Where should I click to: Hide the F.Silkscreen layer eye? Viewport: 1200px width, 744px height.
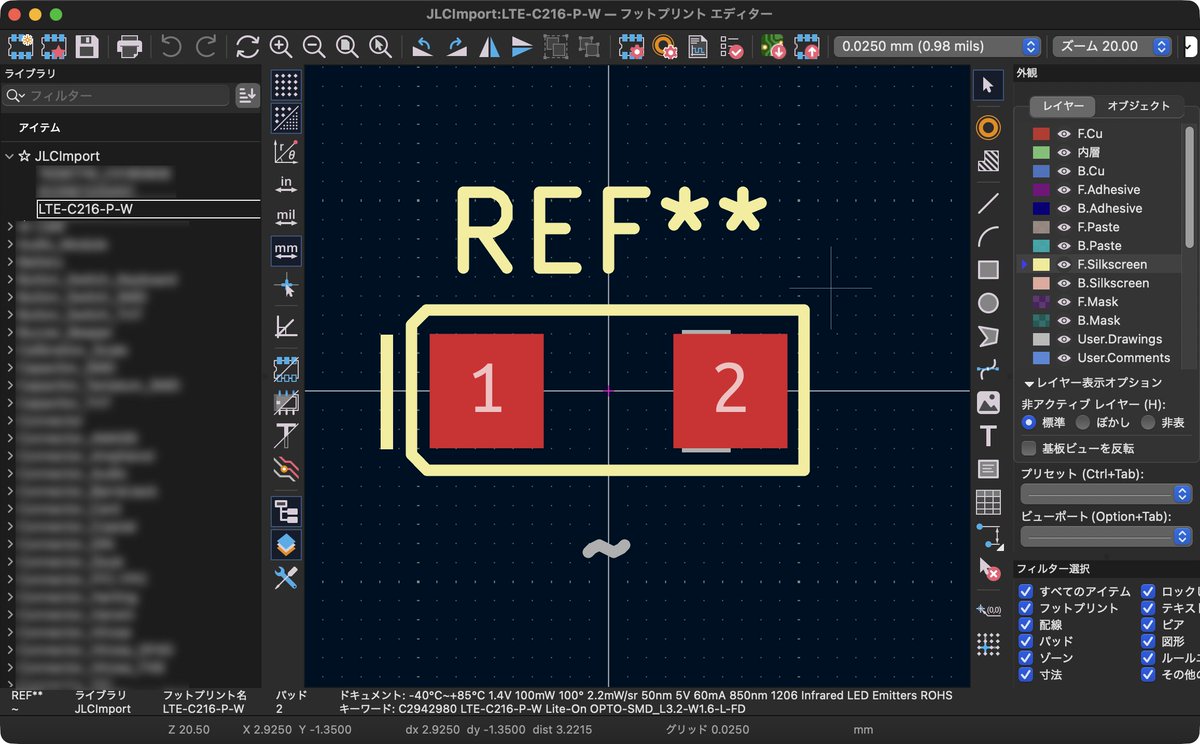tap(1064, 264)
